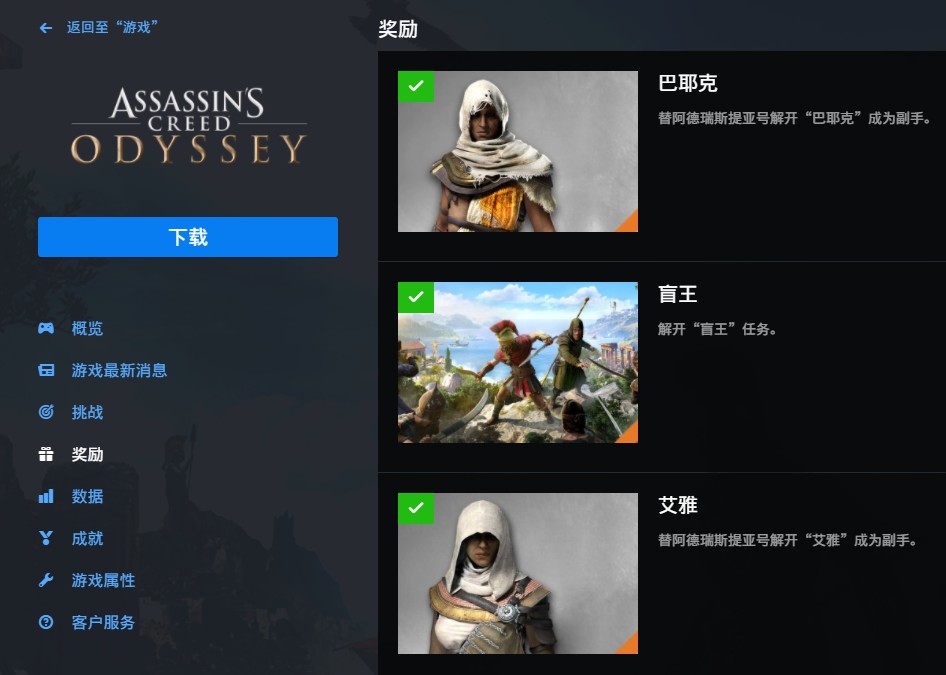Click the gift icon beside 奖励
946x675 pixels.
[46, 454]
